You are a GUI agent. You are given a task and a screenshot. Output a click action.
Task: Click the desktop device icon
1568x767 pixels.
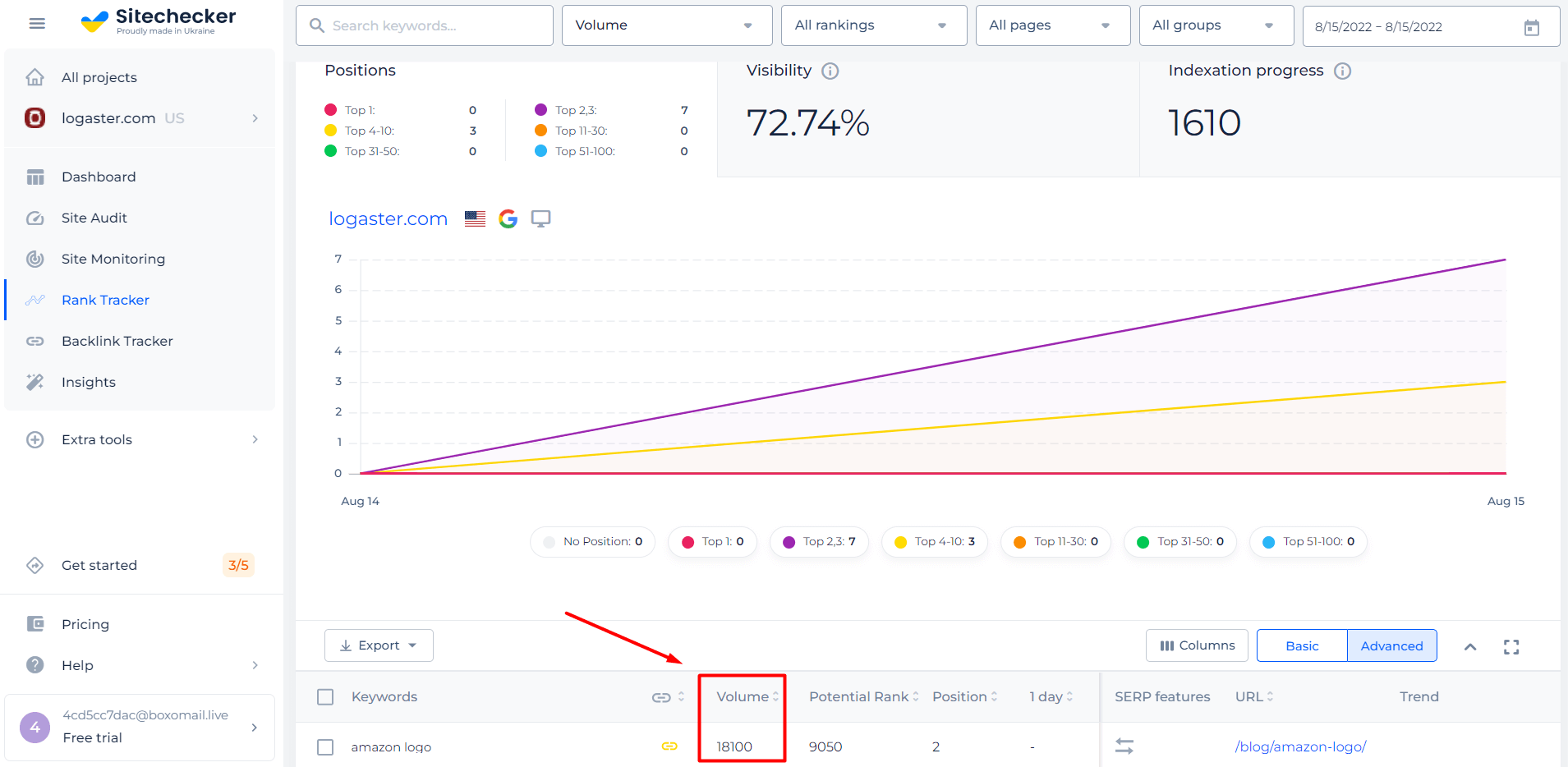pyautogui.click(x=540, y=218)
